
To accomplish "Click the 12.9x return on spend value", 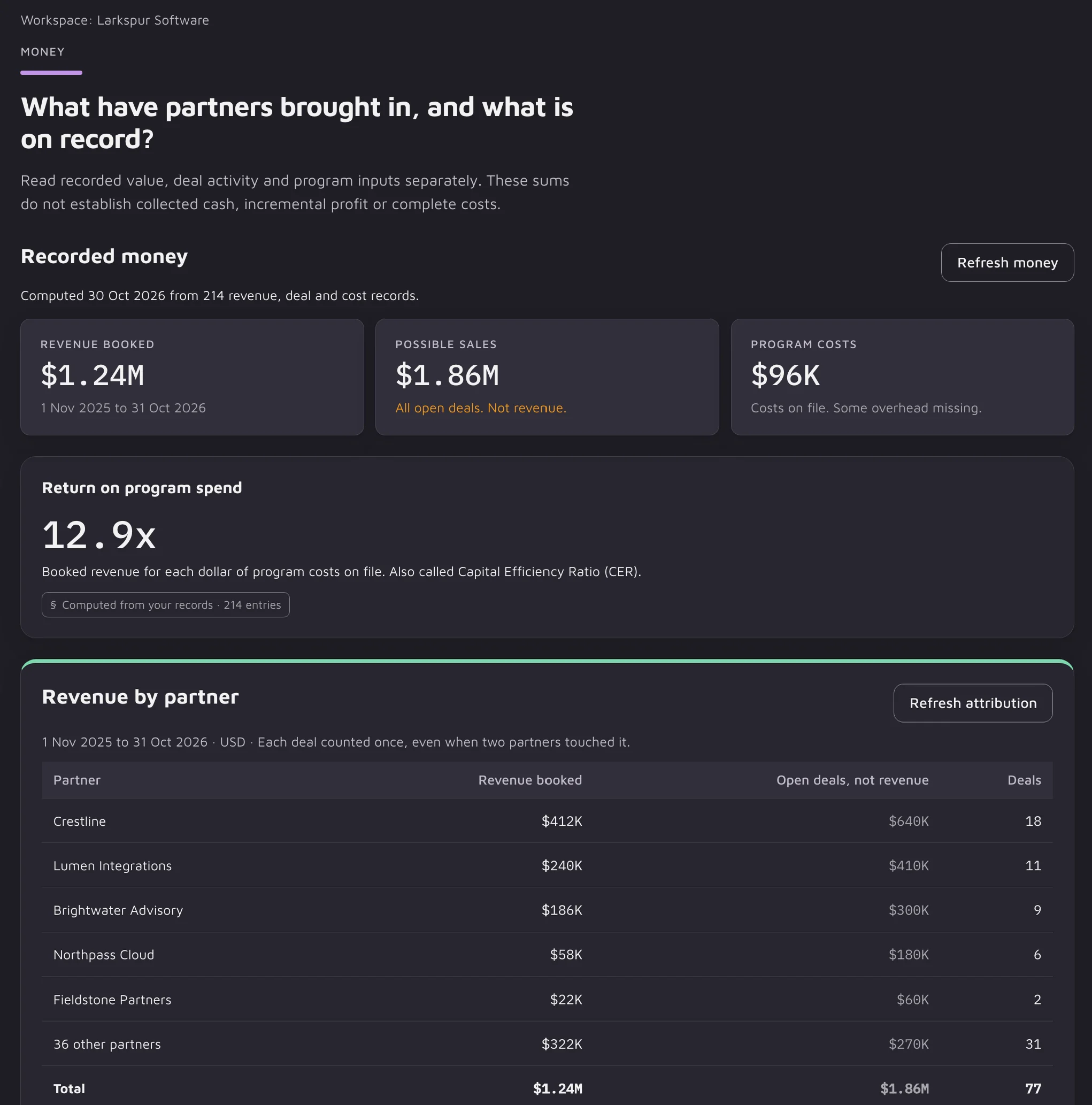I will click(99, 535).
